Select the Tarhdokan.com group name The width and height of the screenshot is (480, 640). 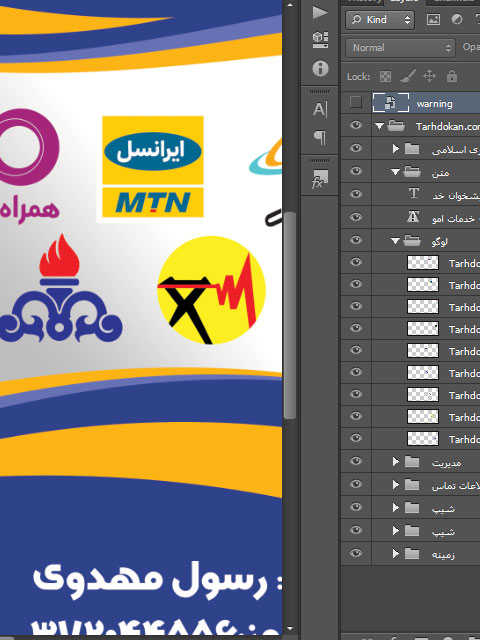pos(448,127)
